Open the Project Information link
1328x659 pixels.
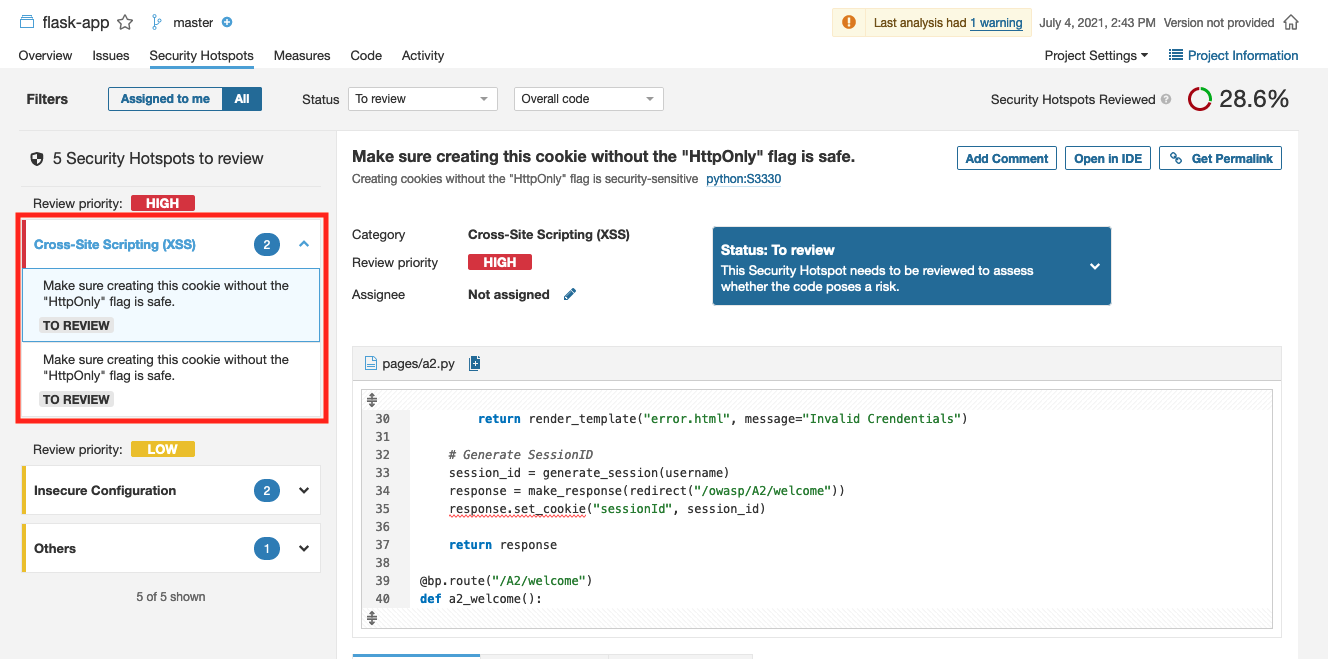tap(1243, 55)
